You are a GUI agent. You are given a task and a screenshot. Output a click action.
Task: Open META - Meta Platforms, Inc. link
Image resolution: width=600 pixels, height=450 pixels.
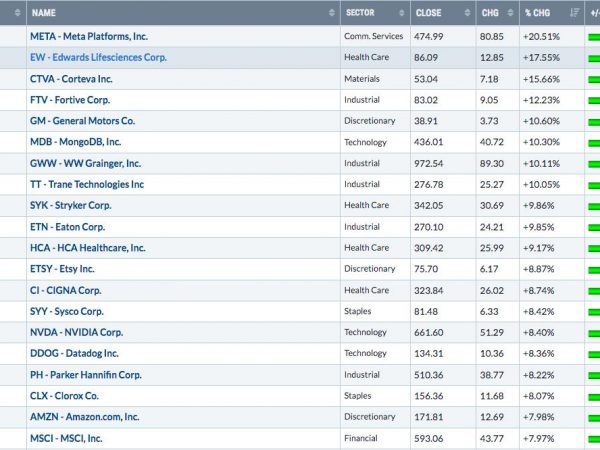[x=89, y=36]
